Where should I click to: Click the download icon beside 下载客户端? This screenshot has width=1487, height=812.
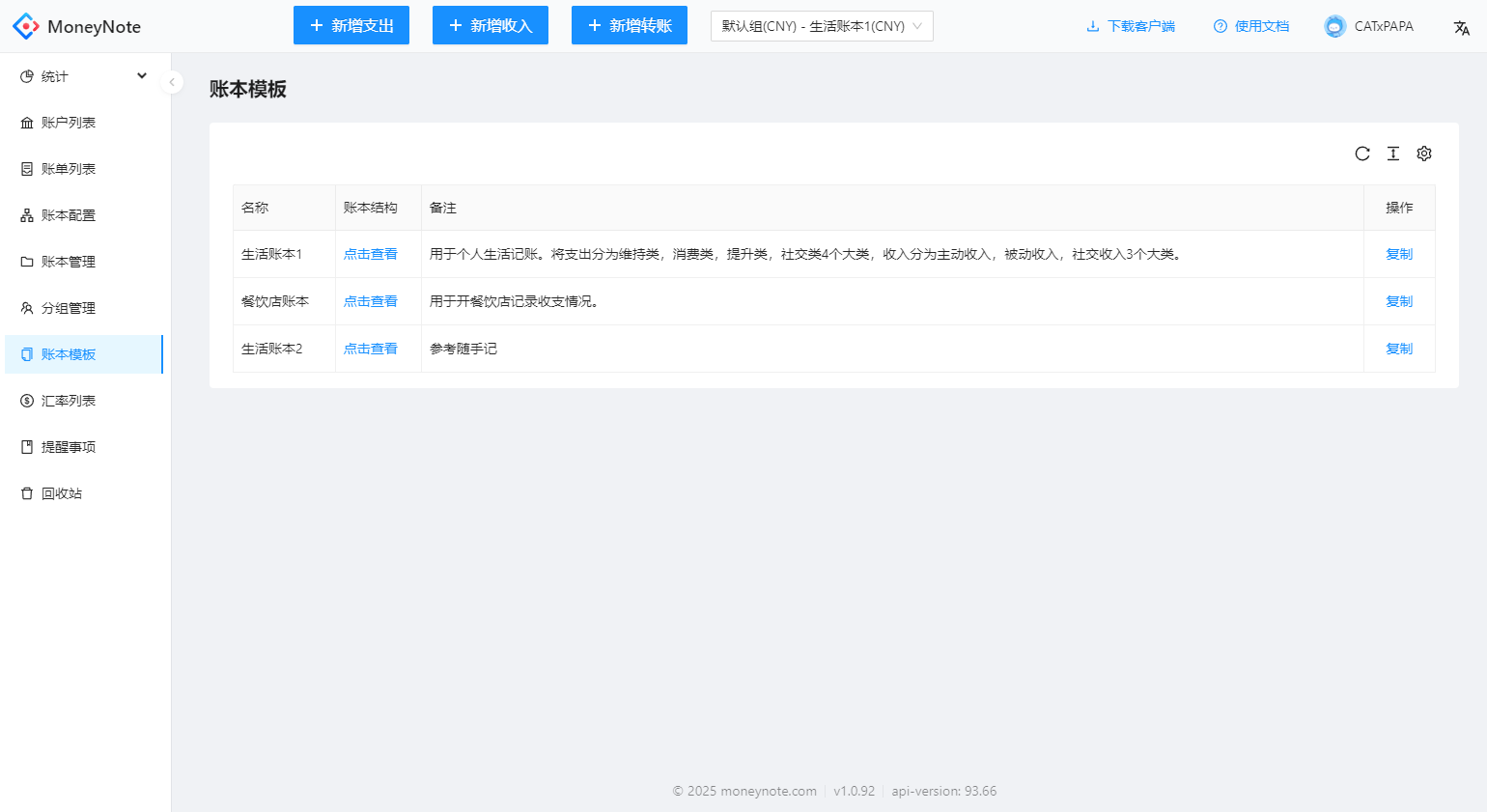tap(1093, 26)
